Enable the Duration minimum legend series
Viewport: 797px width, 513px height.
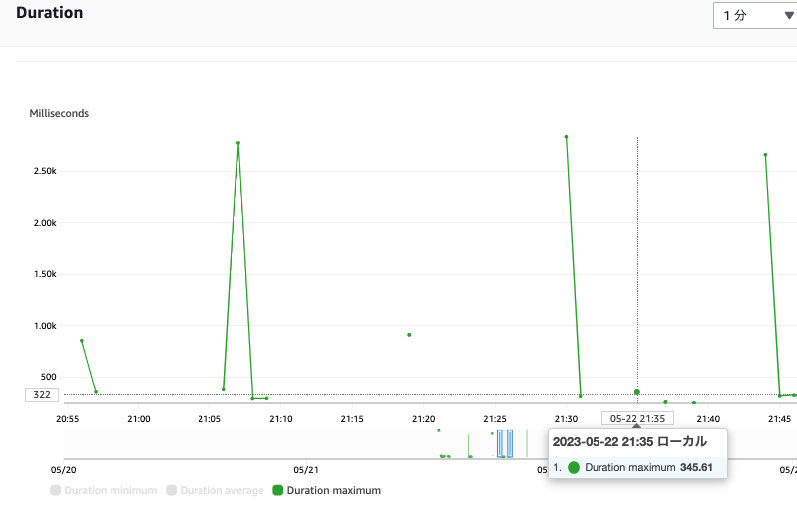tap(103, 490)
